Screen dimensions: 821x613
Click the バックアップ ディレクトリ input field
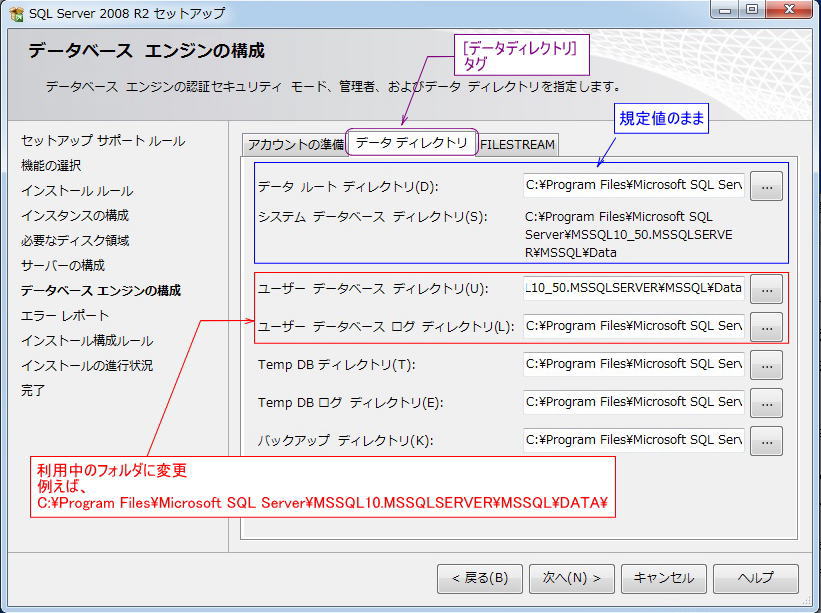click(x=634, y=440)
